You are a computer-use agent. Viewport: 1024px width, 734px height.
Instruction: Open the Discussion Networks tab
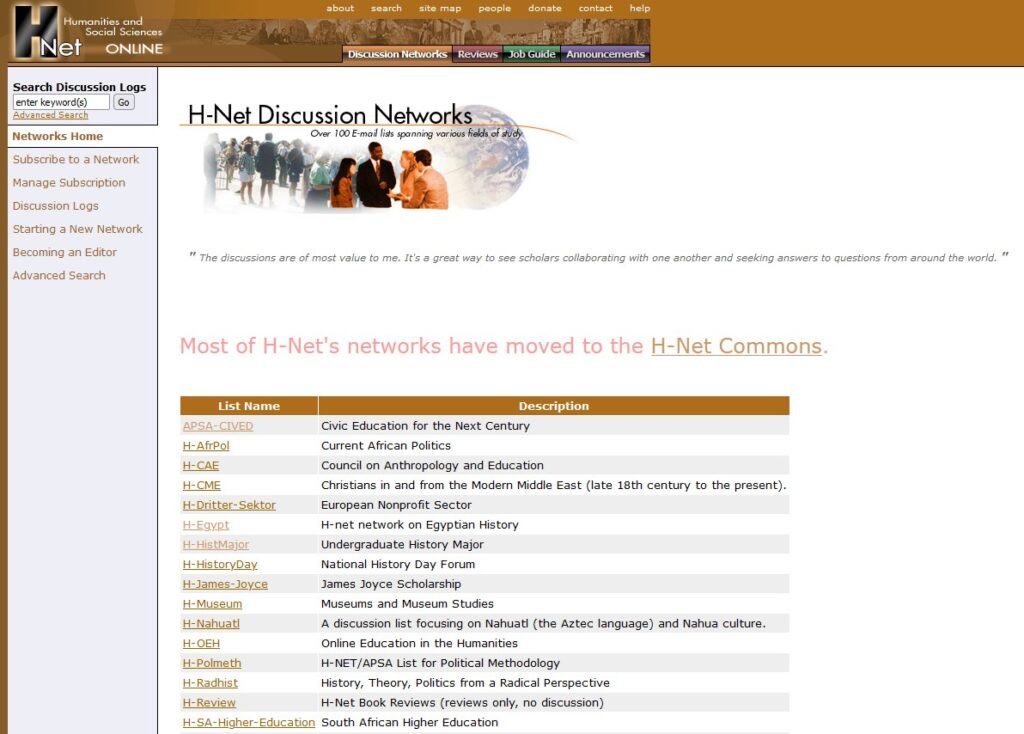click(397, 54)
